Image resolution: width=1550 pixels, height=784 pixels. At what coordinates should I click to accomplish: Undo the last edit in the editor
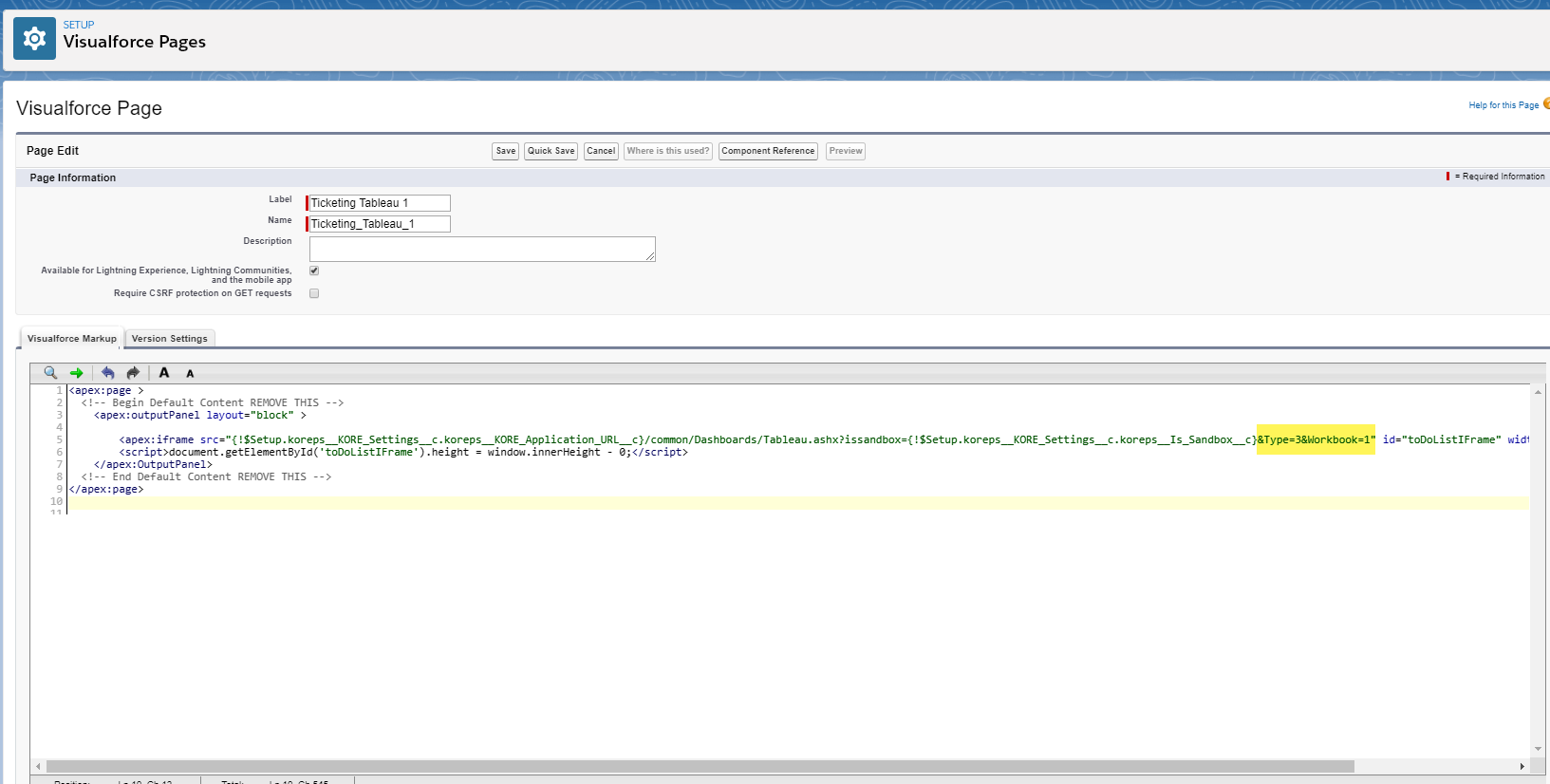(108, 373)
